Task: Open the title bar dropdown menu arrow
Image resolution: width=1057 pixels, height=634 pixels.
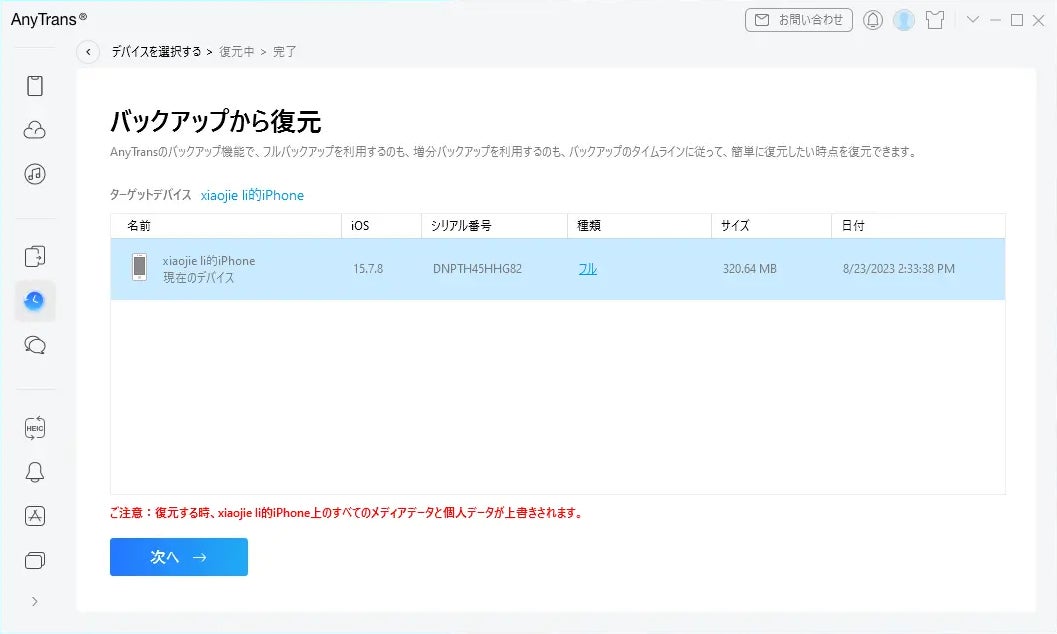Action: pyautogui.click(x=973, y=20)
